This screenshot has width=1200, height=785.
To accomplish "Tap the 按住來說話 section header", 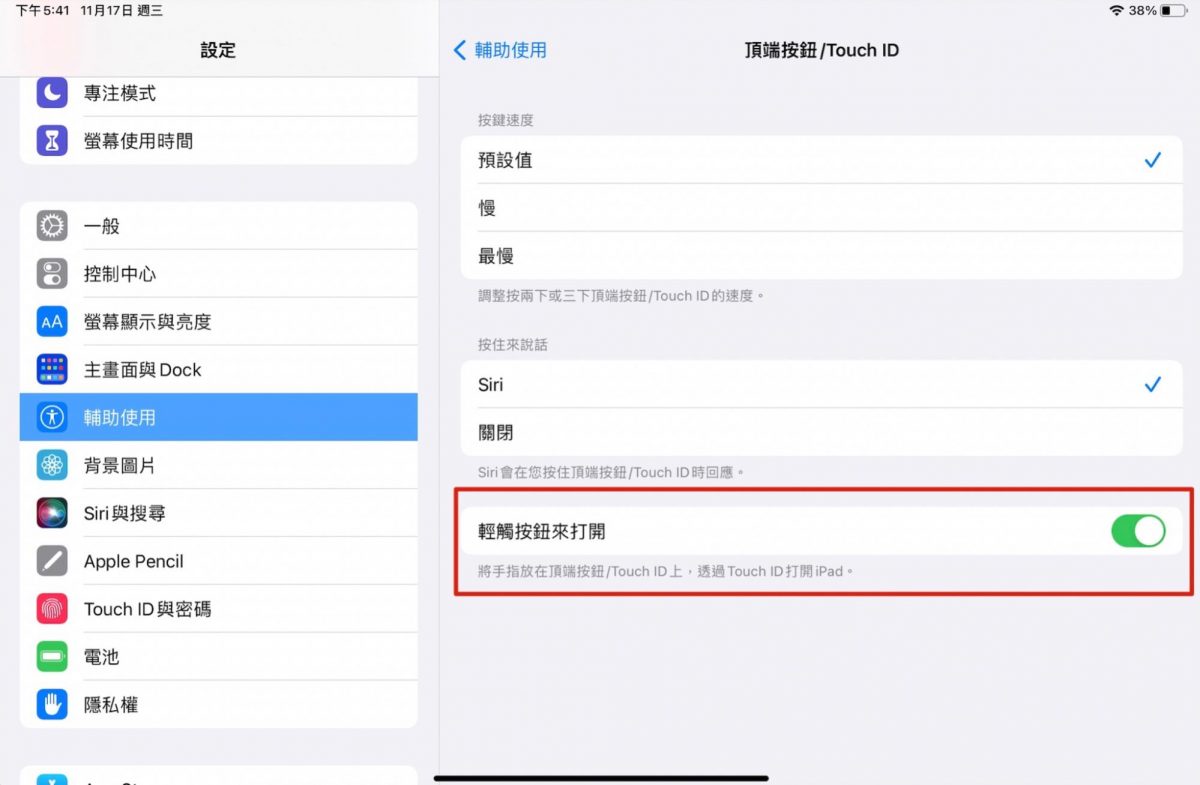I will tap(513, 344).
